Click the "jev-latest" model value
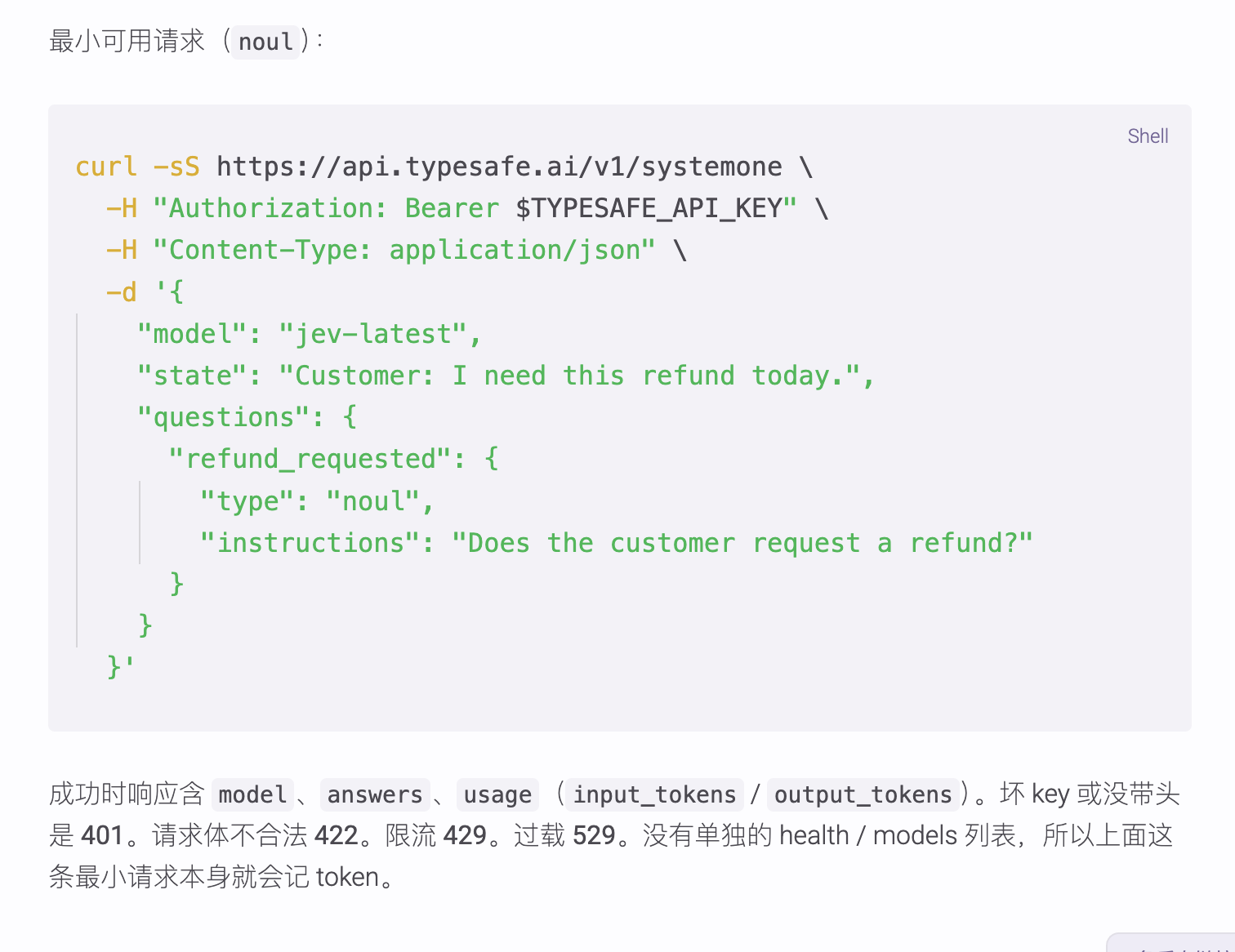Viewport: 1235px width, 952px height. pos(372,334)
